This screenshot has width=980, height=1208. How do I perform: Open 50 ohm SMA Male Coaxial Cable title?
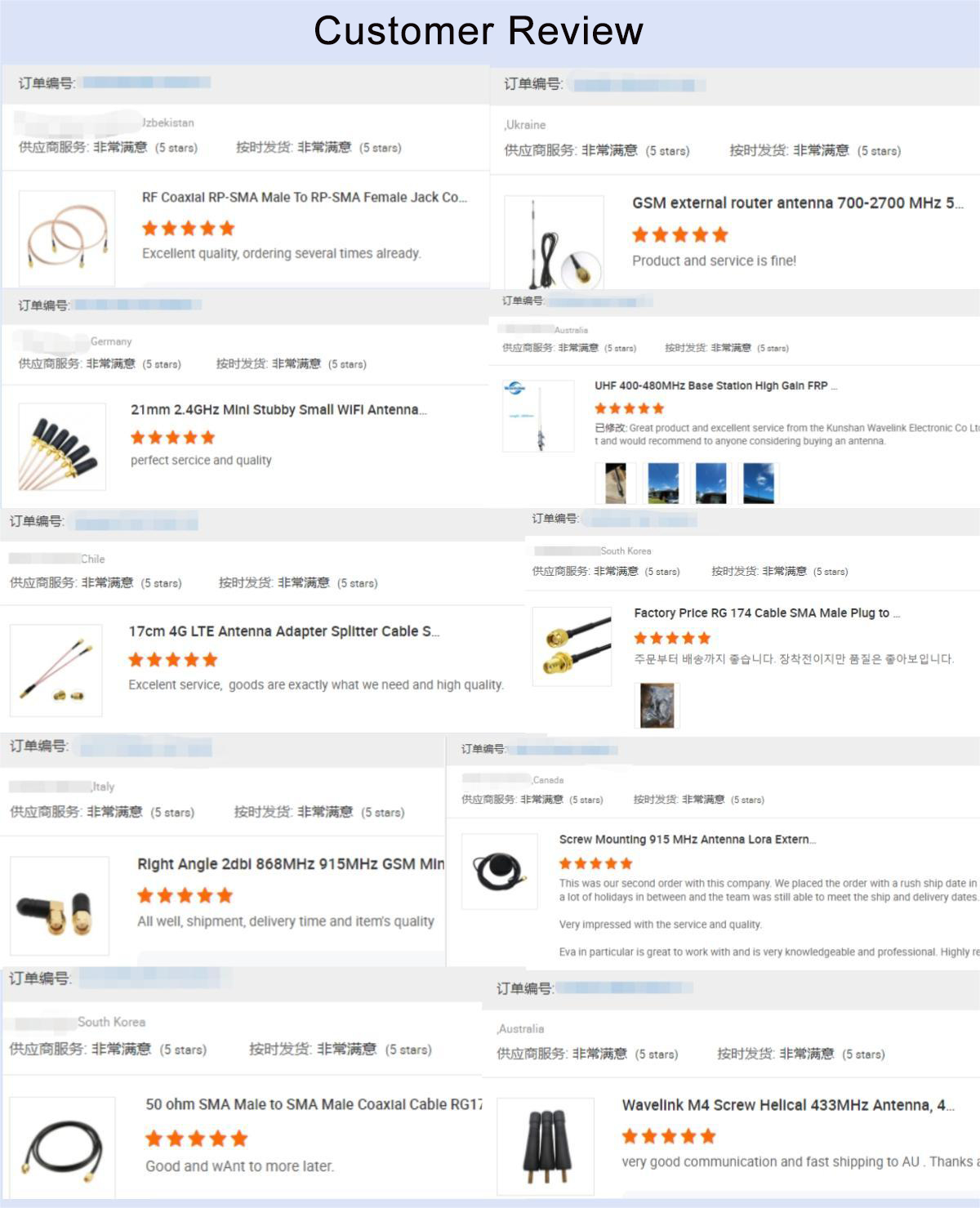click(314, 1104)
